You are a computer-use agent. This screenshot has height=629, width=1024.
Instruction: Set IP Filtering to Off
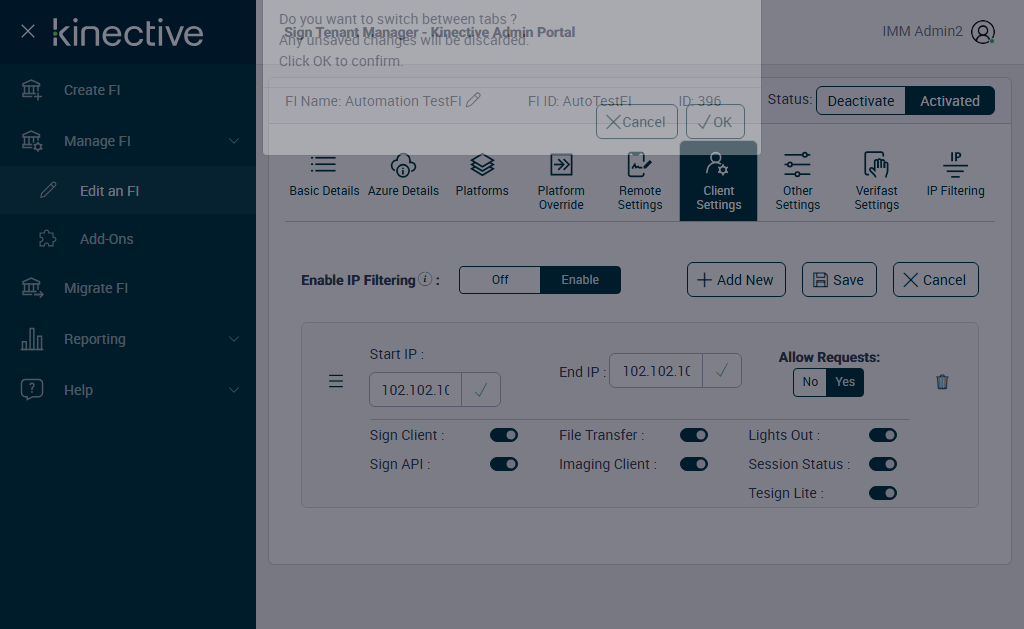pos(500,280)
